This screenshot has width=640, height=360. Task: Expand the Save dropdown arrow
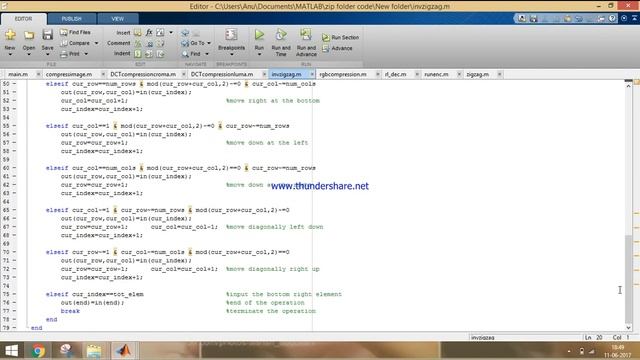click(x=47, y=54)
